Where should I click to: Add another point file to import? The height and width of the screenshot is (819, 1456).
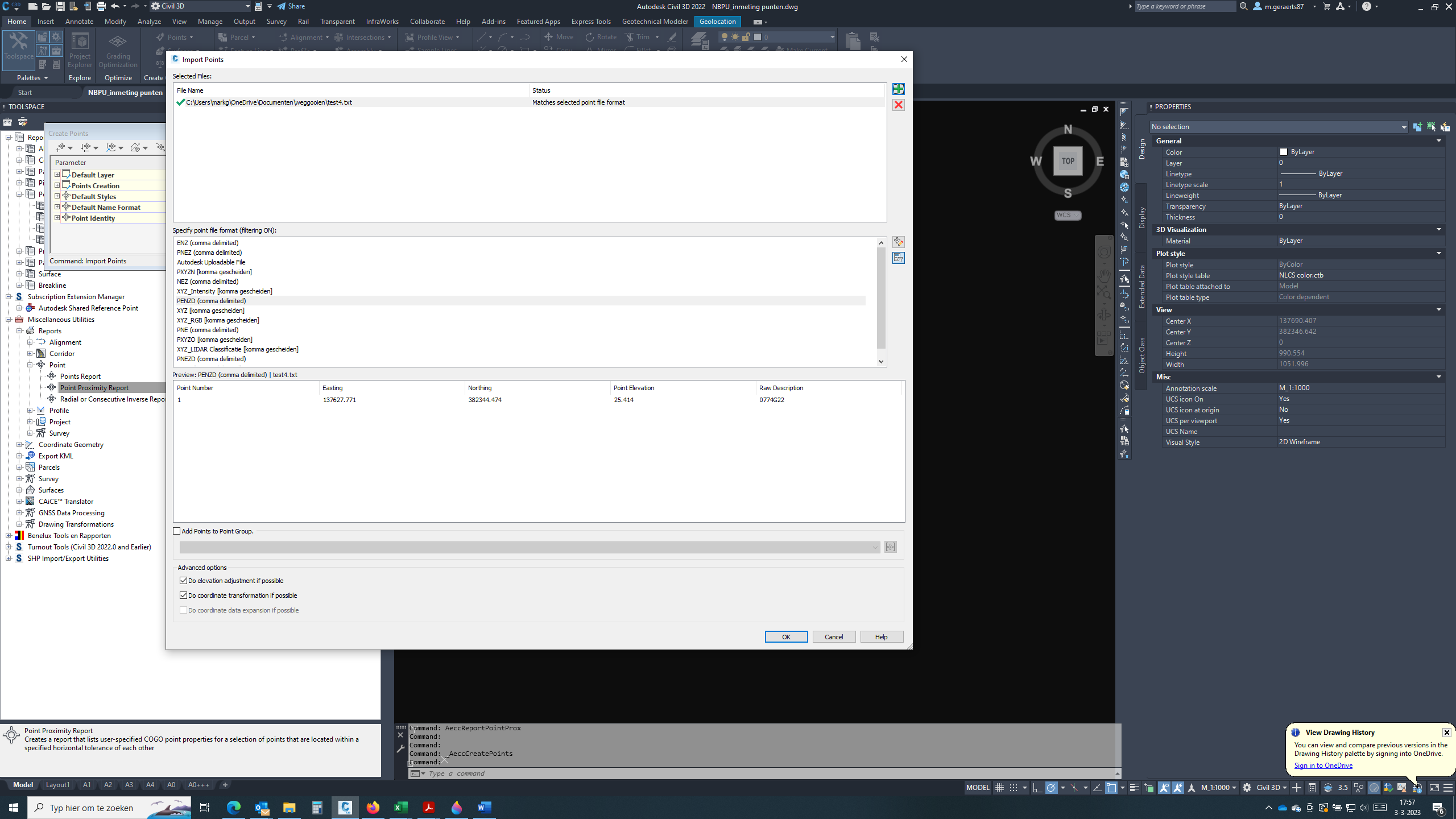point(899,89)
